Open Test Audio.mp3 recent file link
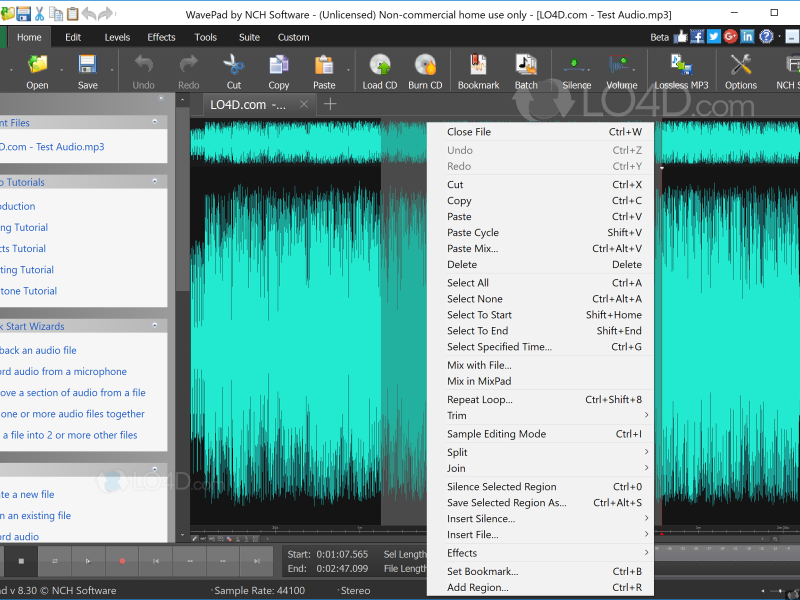Viewport: 800px width, 600px height. 52,147
